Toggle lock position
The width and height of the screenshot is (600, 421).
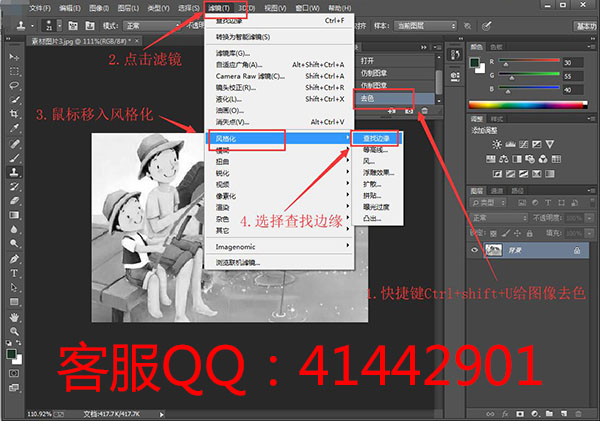517,233
